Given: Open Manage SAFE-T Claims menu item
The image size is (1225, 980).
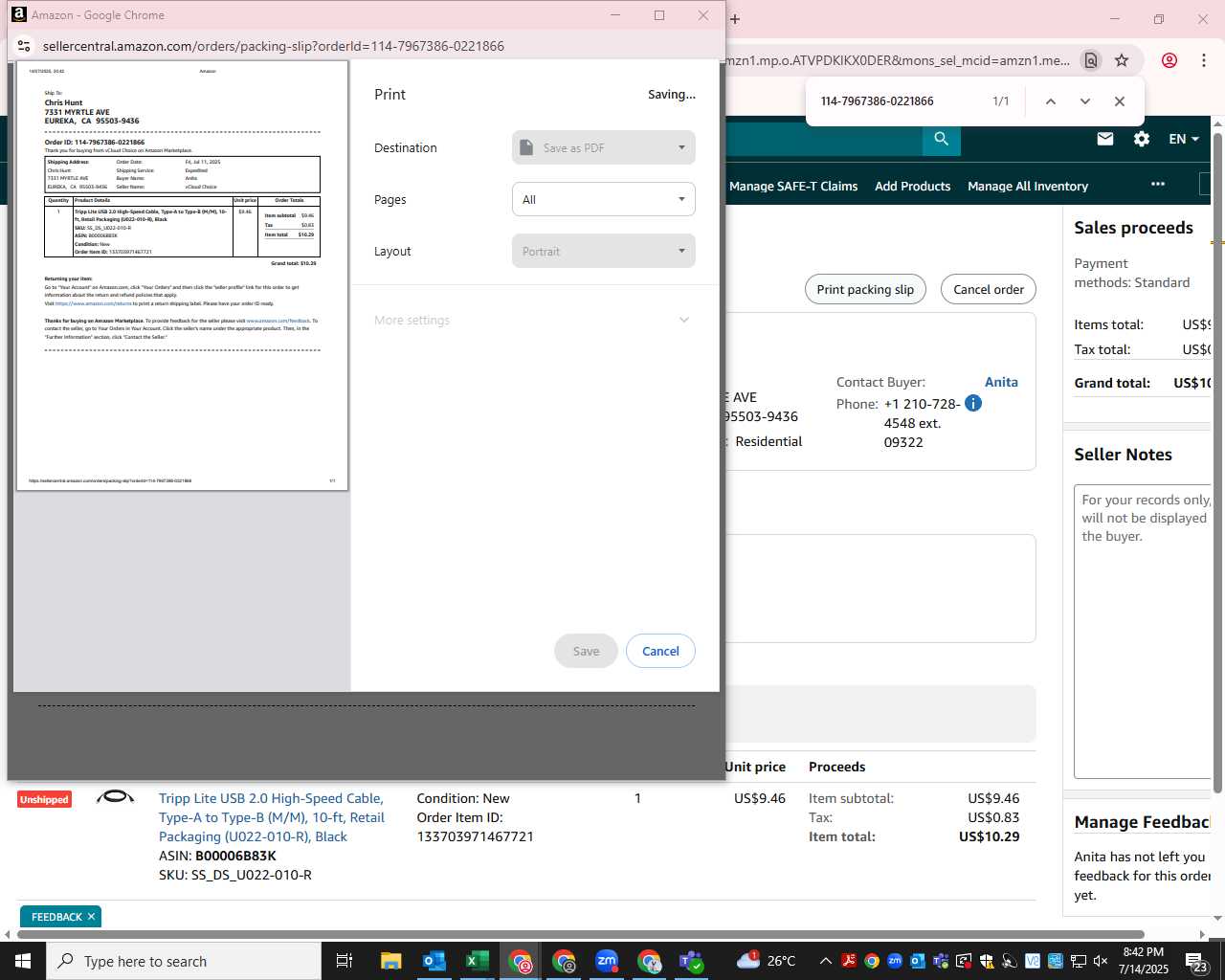Looking at the screenshot, I should [x=793, y=186].
